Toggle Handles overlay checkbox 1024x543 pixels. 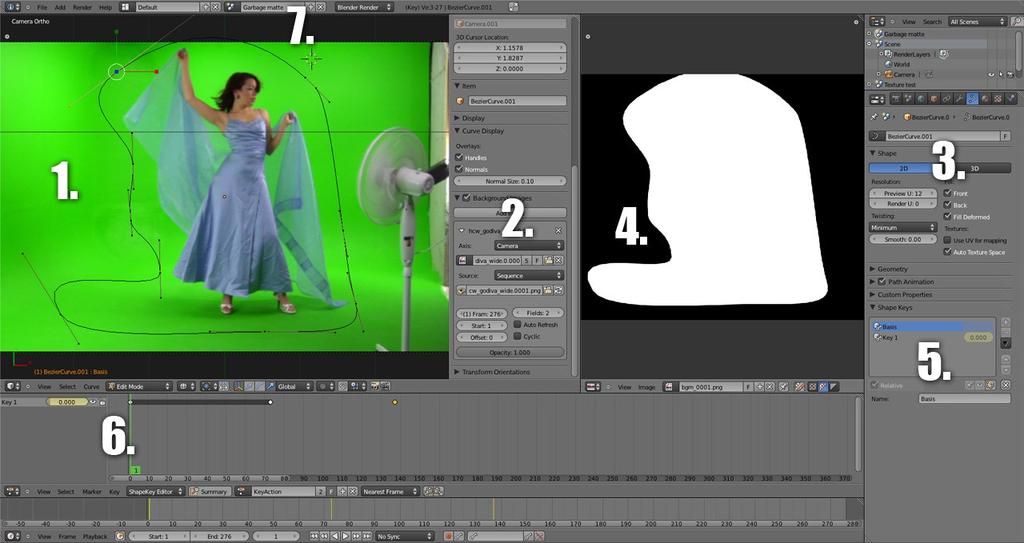click(459, 157)
